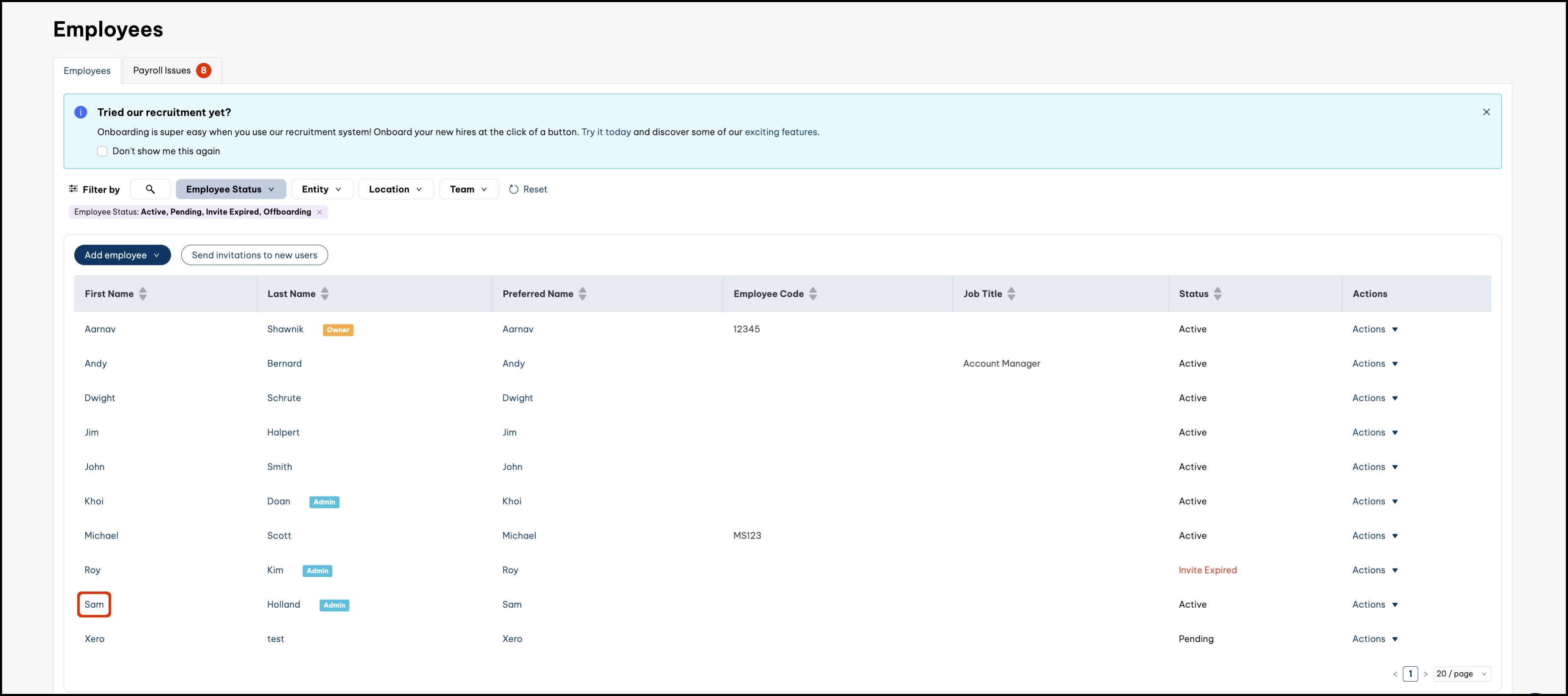Viewport: 1568px width, 696px height.
Task: Sort table by Employee Code
Action: pyautogui.click(x=813, y=293)
